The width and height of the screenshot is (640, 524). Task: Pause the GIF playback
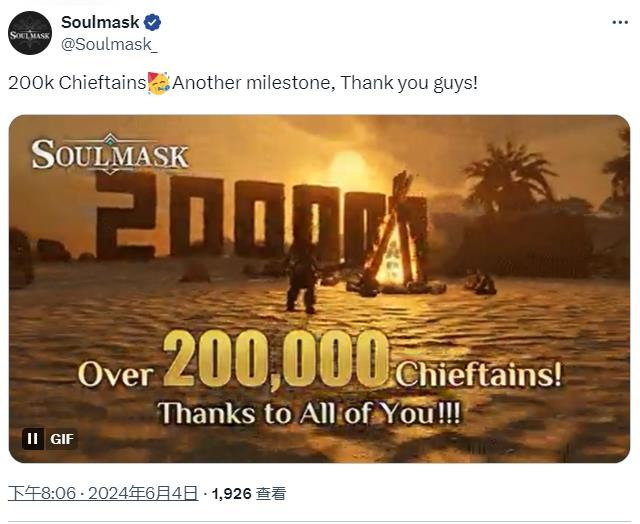point(33,438)
